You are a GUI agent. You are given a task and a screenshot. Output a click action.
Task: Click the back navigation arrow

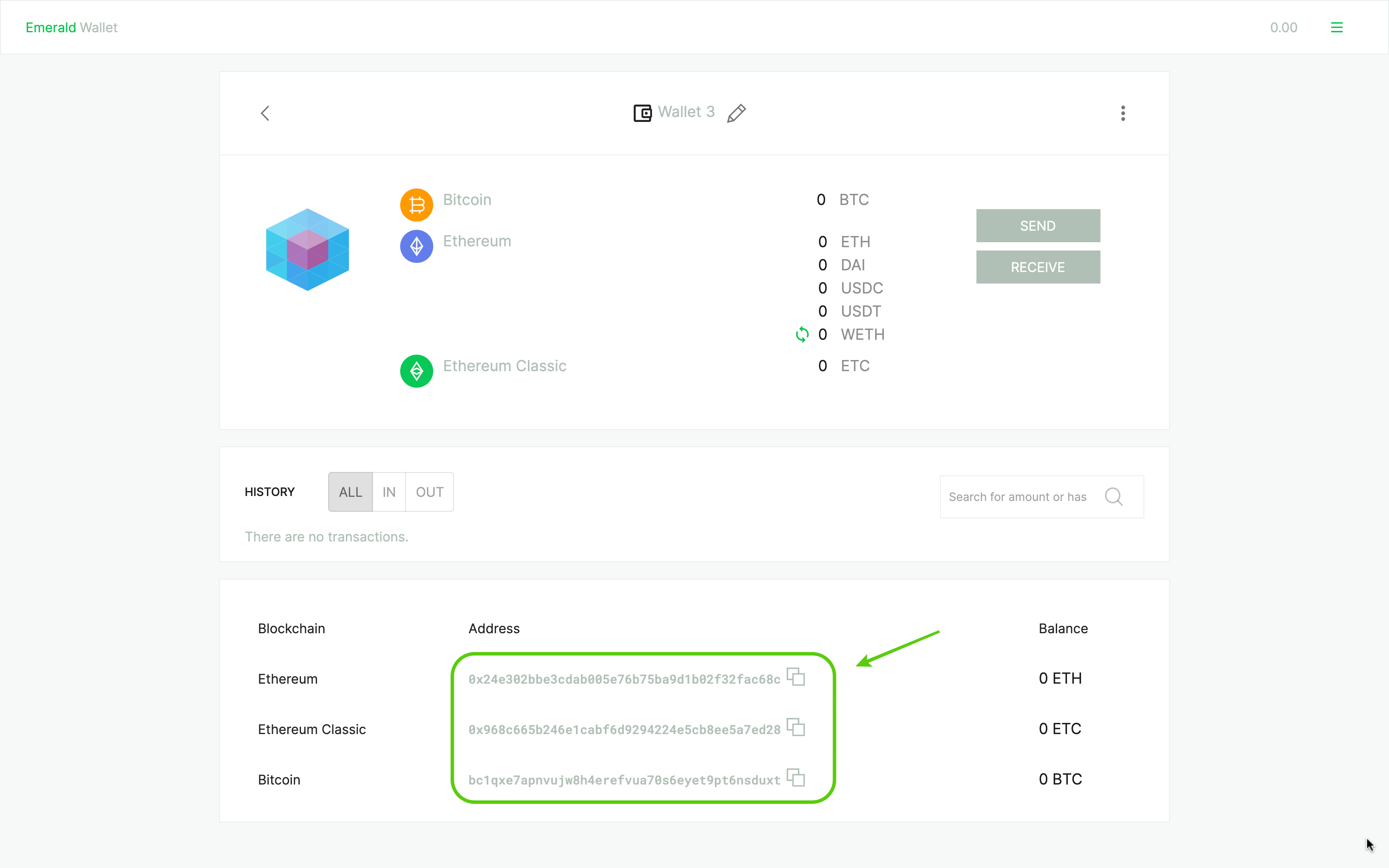(265, 113)
